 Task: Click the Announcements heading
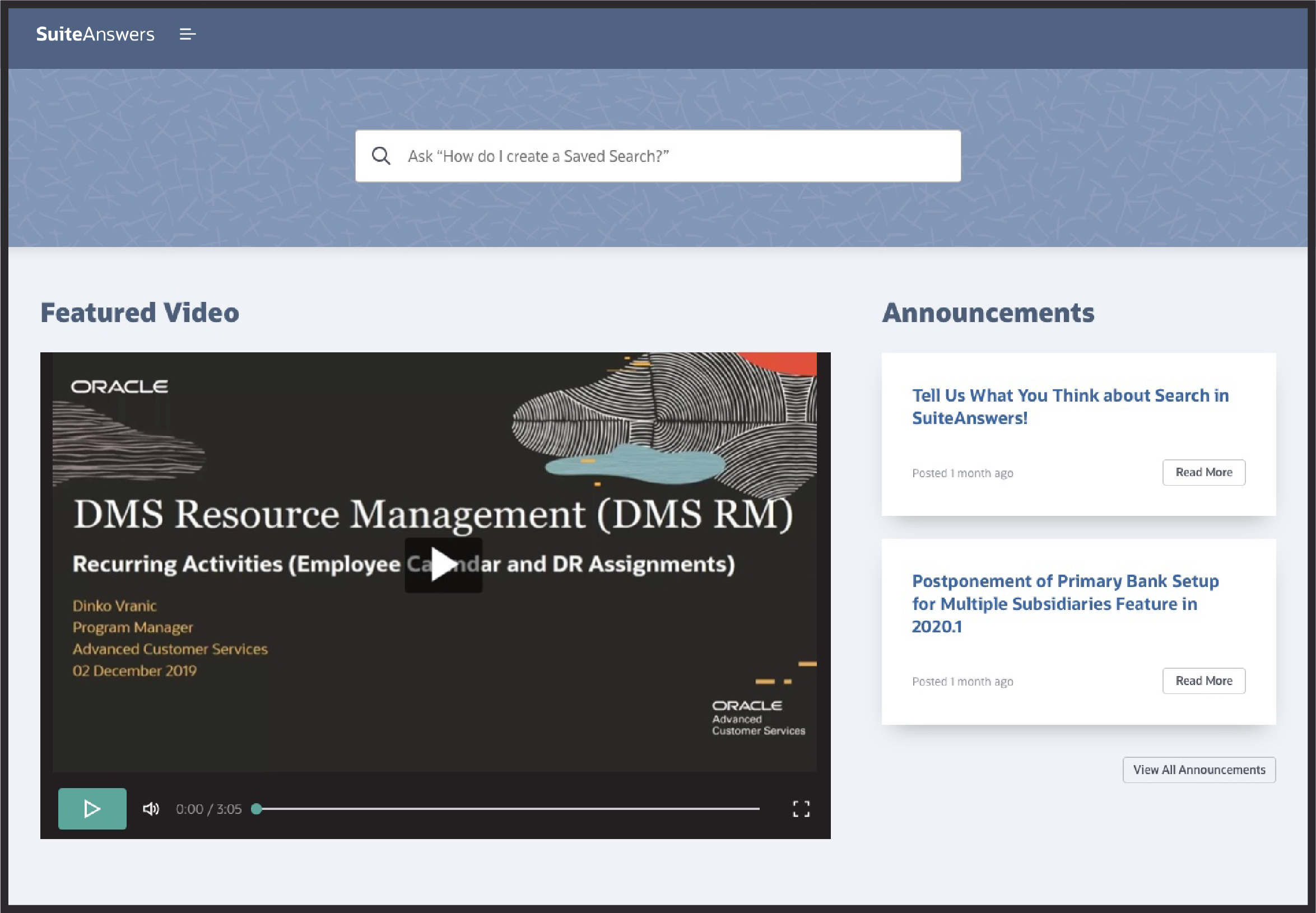click(988, 313)
